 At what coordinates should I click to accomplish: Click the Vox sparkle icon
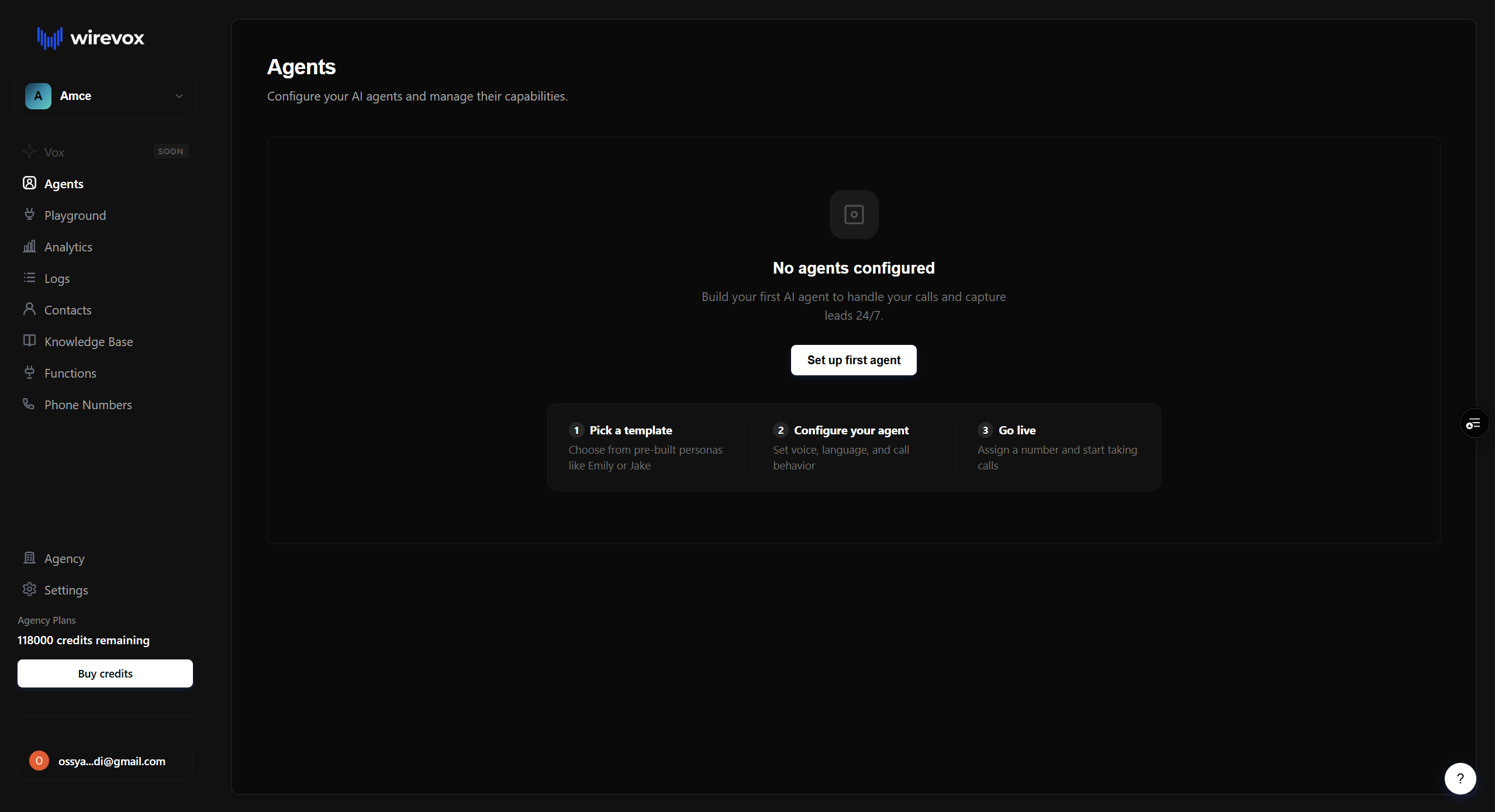[x=29, y=151]
